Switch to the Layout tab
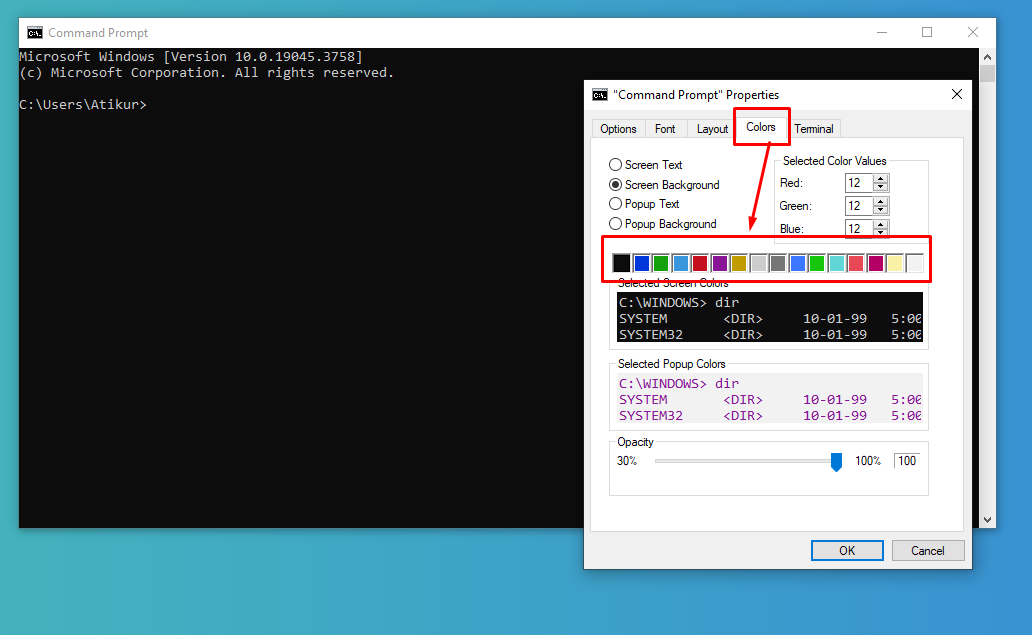The height and width of the screenshot is (635, 1032). click(x=712, y=129)
